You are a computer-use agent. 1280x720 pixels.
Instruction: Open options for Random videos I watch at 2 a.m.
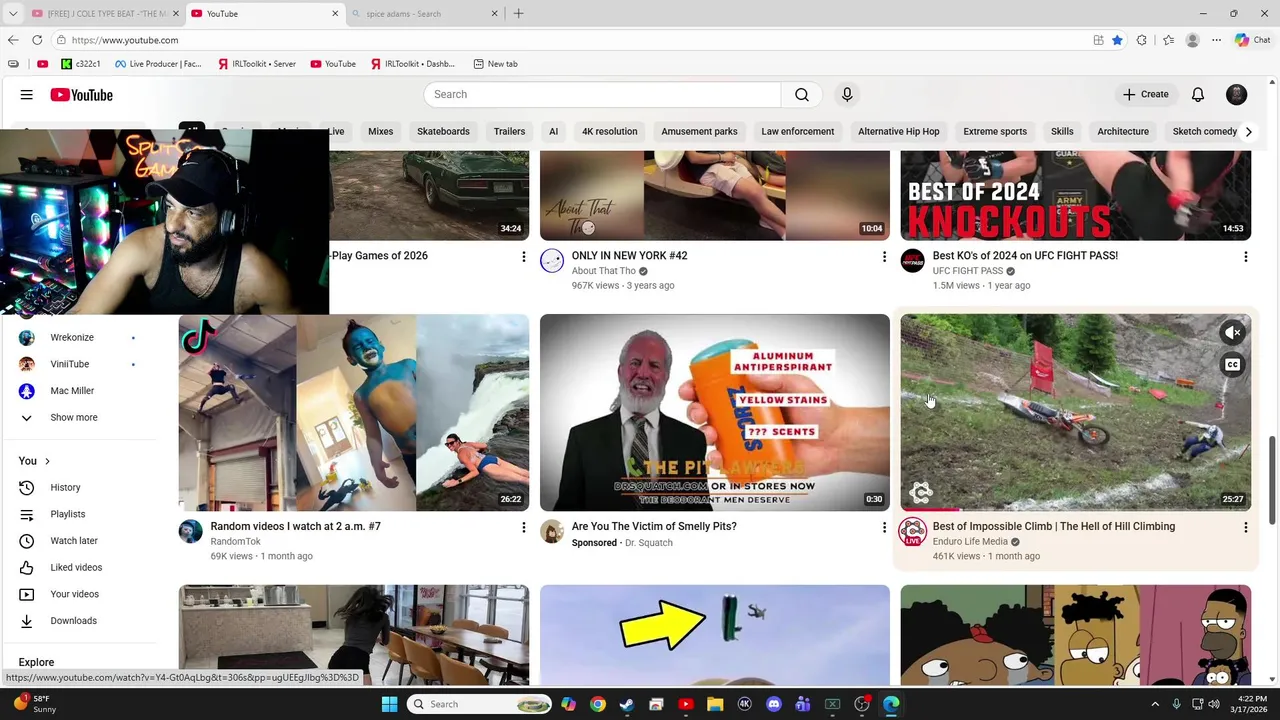point(523,527)
